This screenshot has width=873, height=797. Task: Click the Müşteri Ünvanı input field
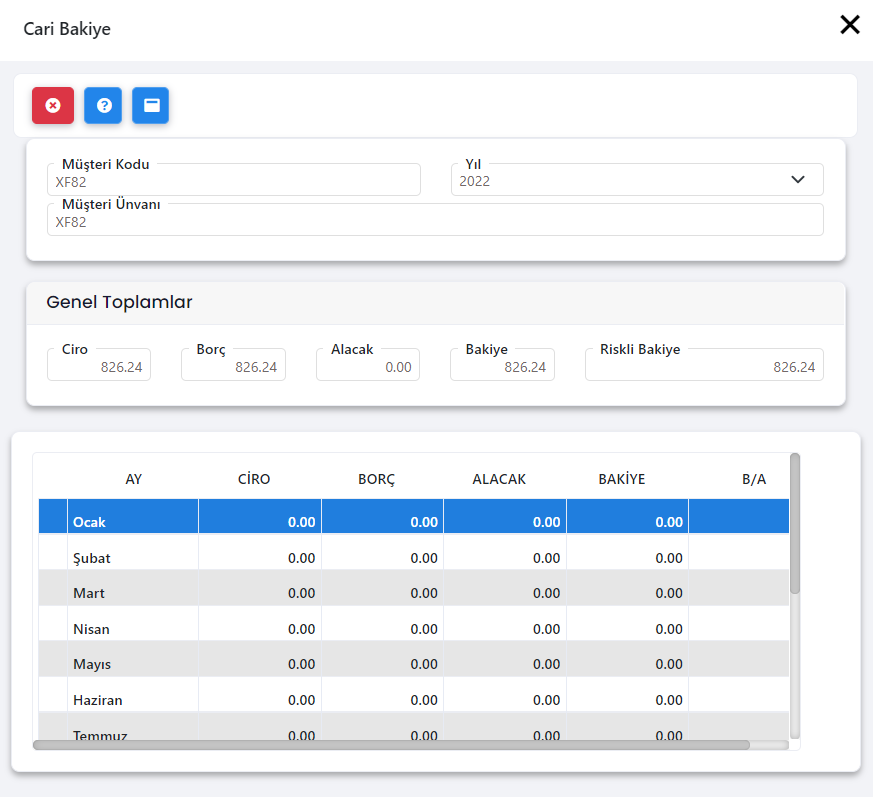tap(435, 220)
